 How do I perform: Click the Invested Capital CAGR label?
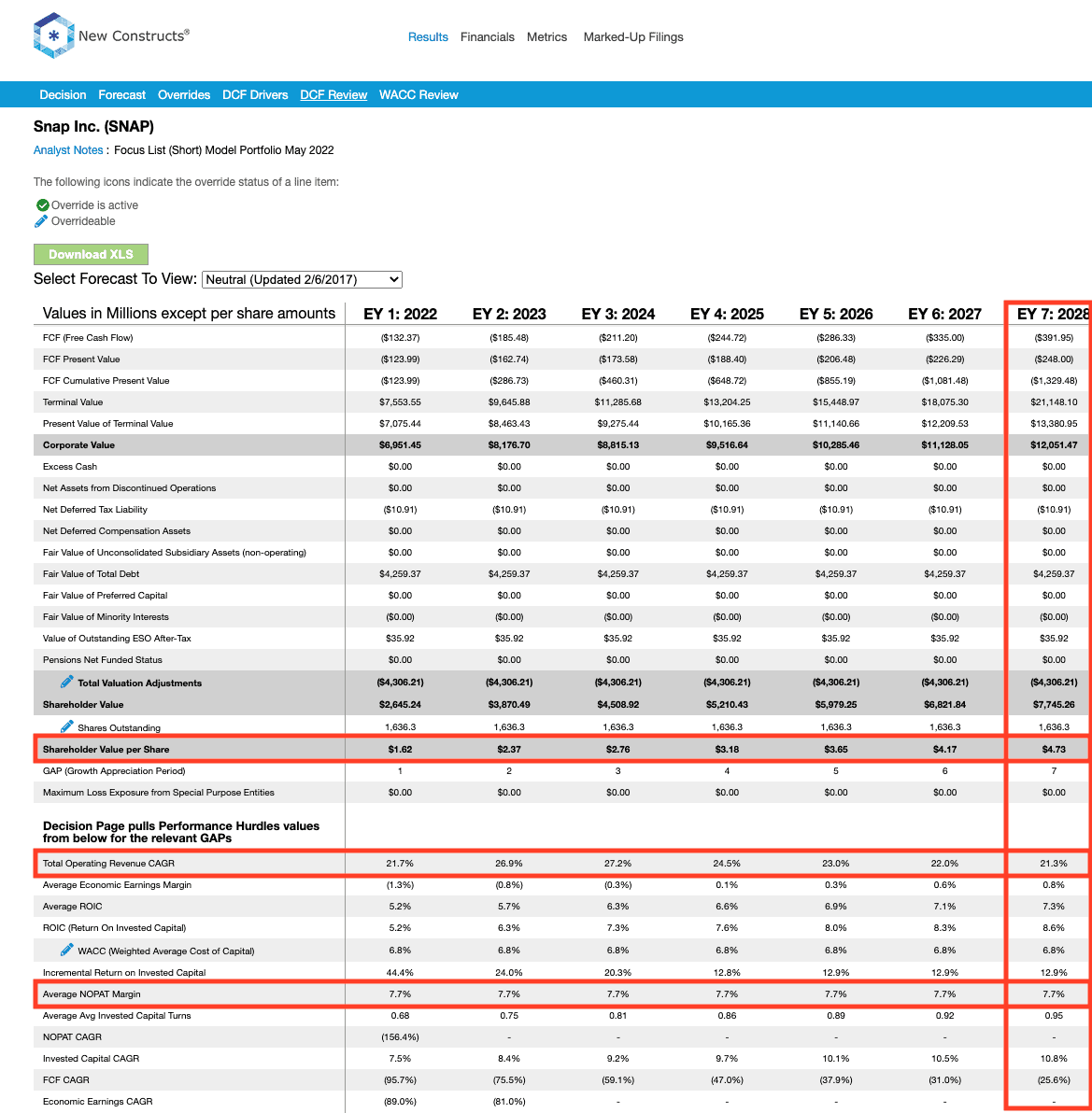91,1058
